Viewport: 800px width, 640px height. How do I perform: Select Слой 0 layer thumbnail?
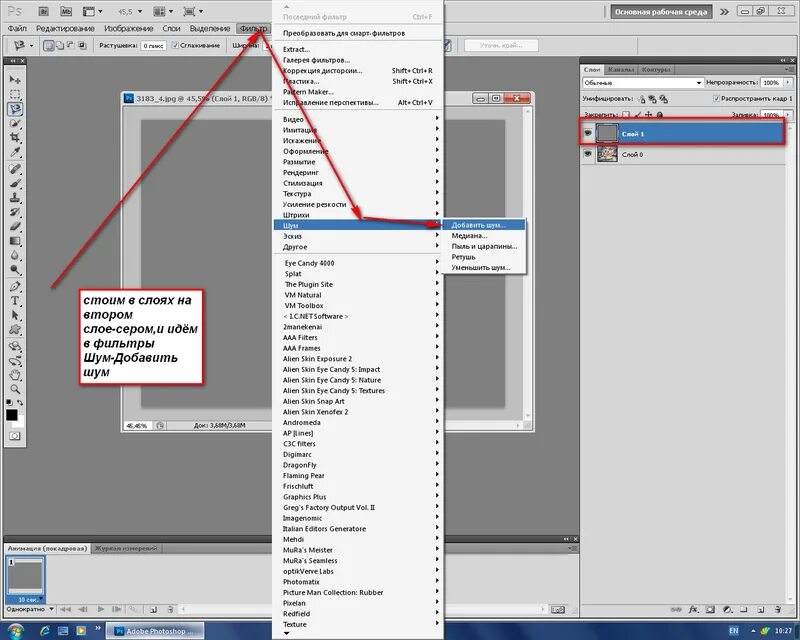607,154
